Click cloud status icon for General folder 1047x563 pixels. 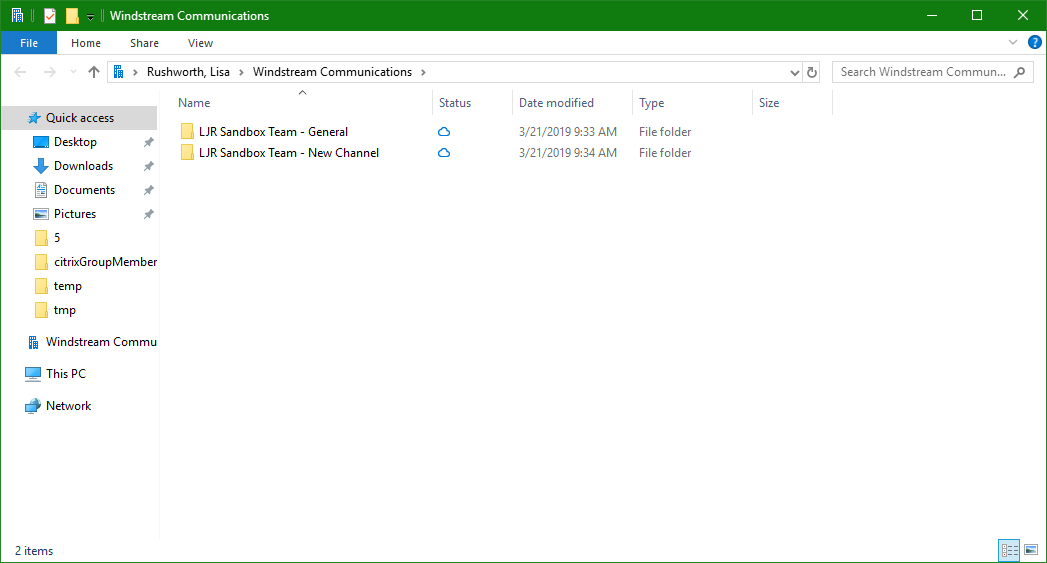pos(443,132)
